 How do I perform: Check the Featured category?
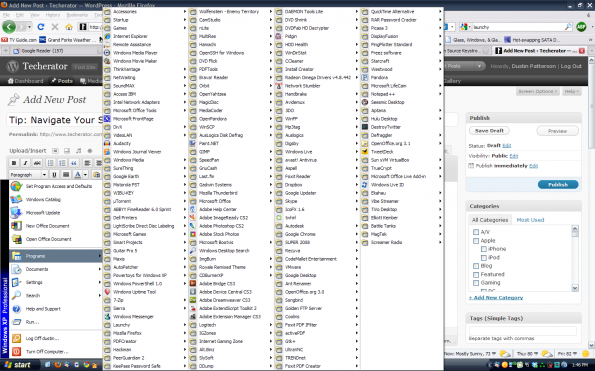(476, 274)
